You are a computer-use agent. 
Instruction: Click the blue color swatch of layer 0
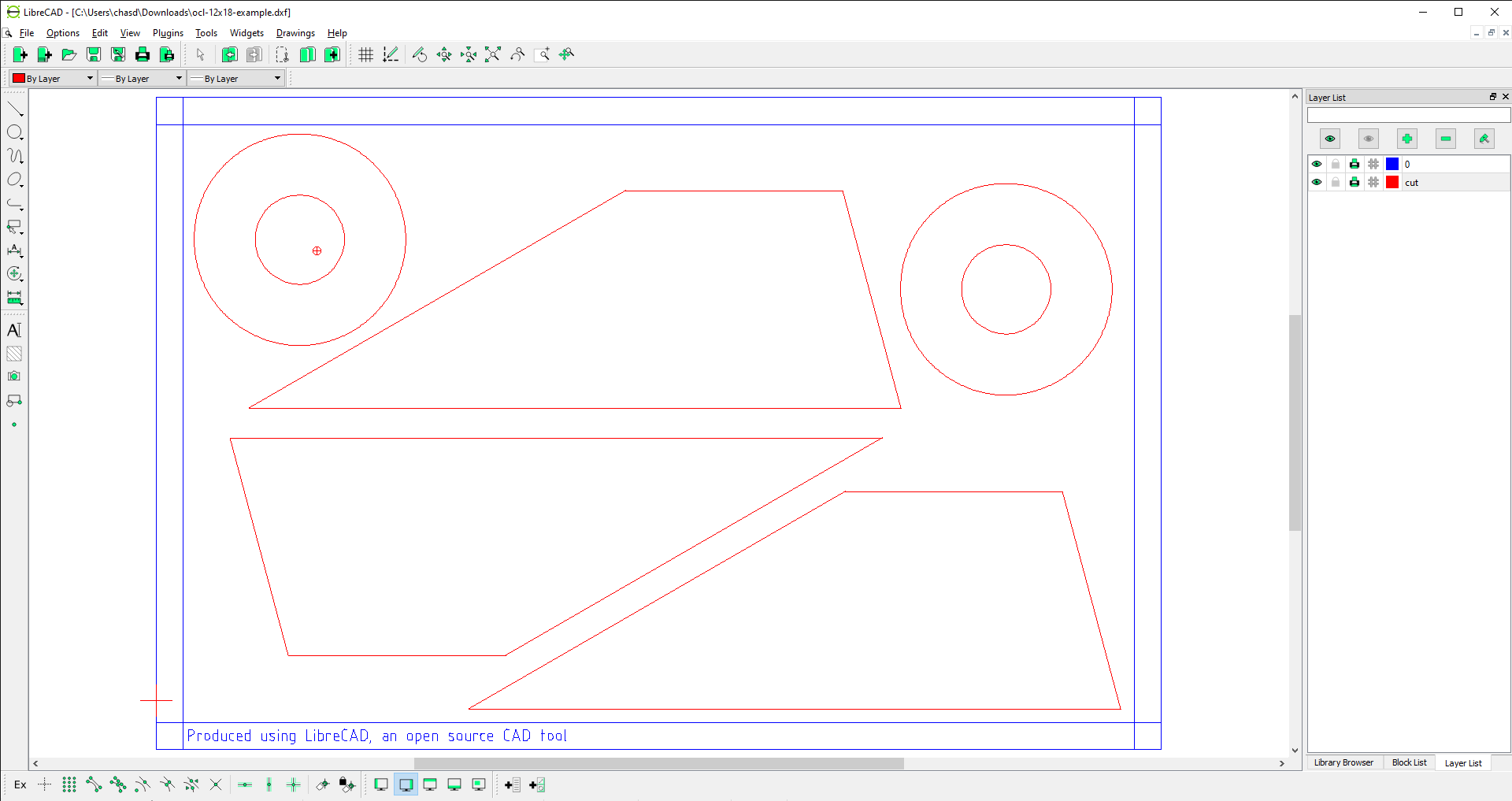point(1392,164)
